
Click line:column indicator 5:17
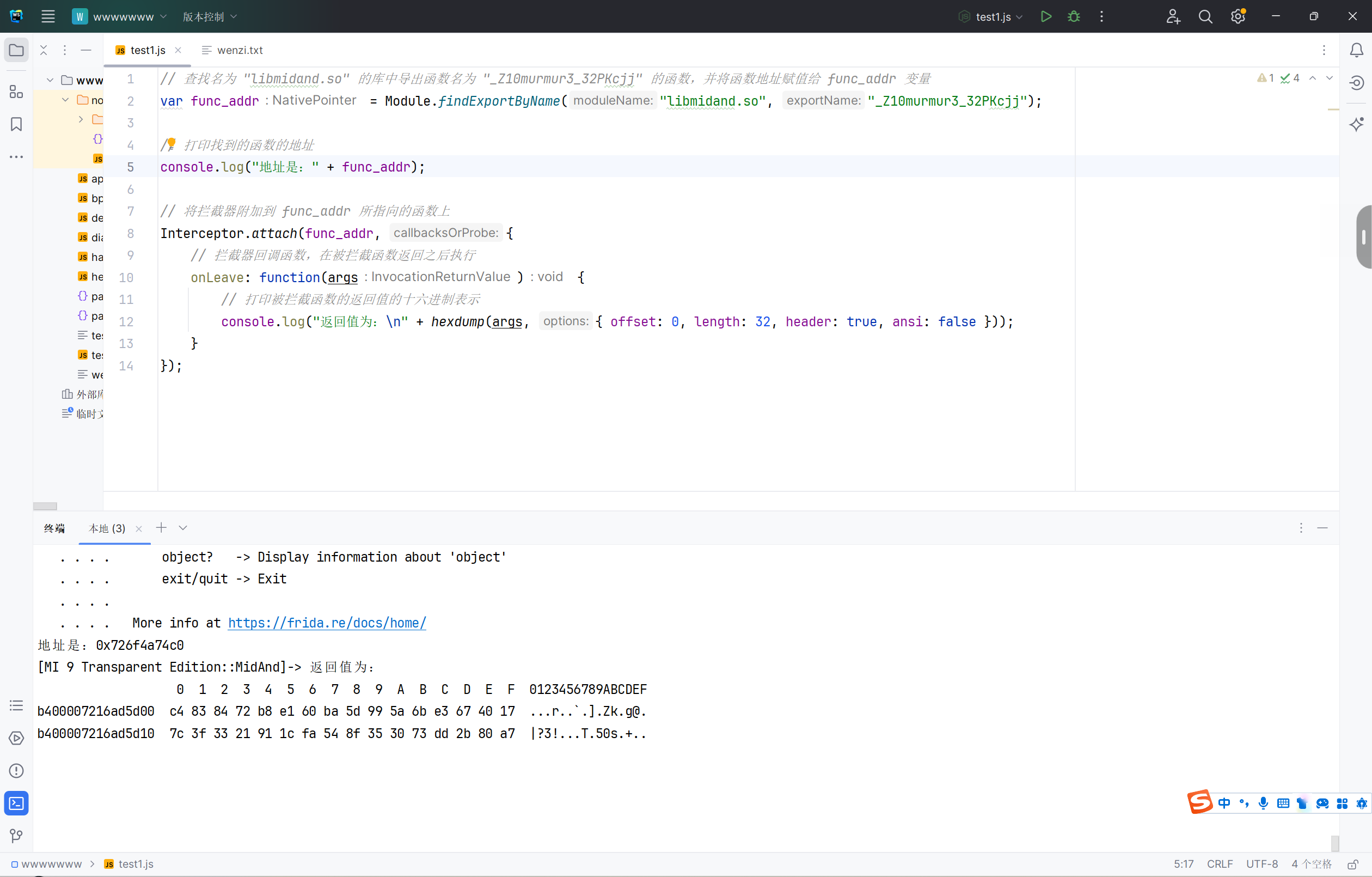[x=1184, y=864]
